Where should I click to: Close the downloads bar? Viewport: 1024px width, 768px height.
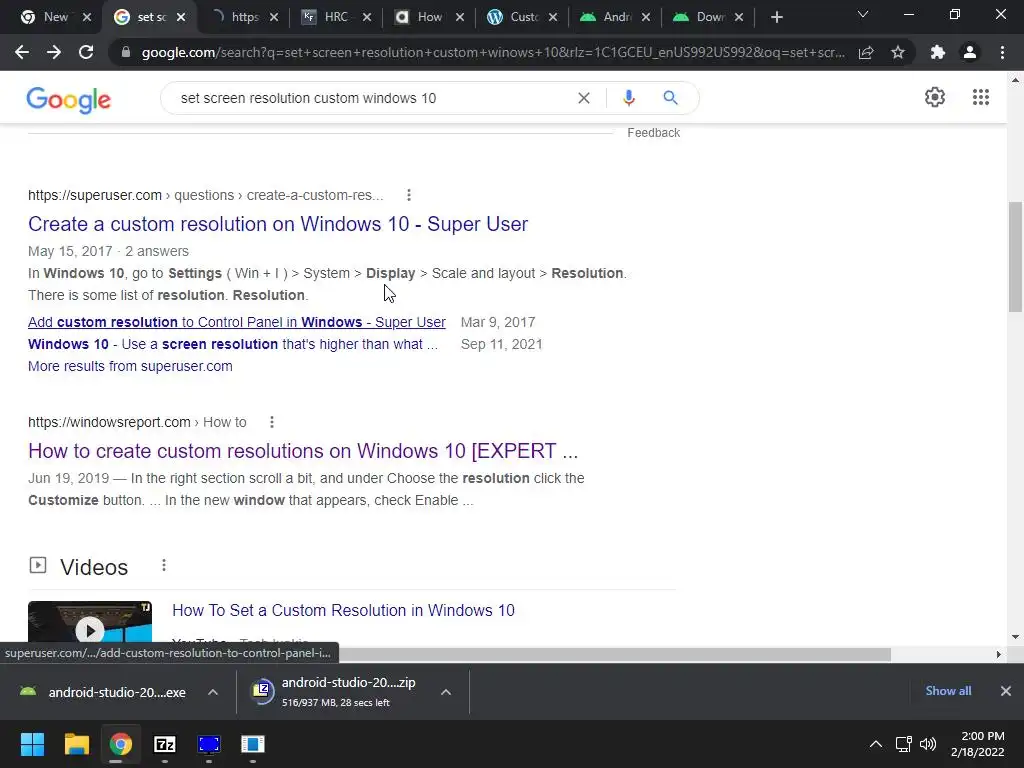tap(1006, 691)
